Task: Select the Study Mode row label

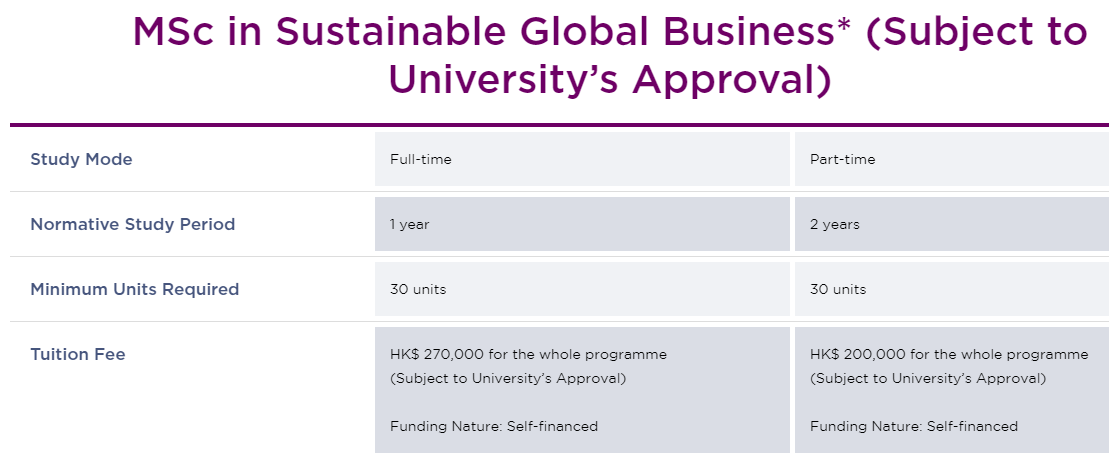Action: [81, 159]
